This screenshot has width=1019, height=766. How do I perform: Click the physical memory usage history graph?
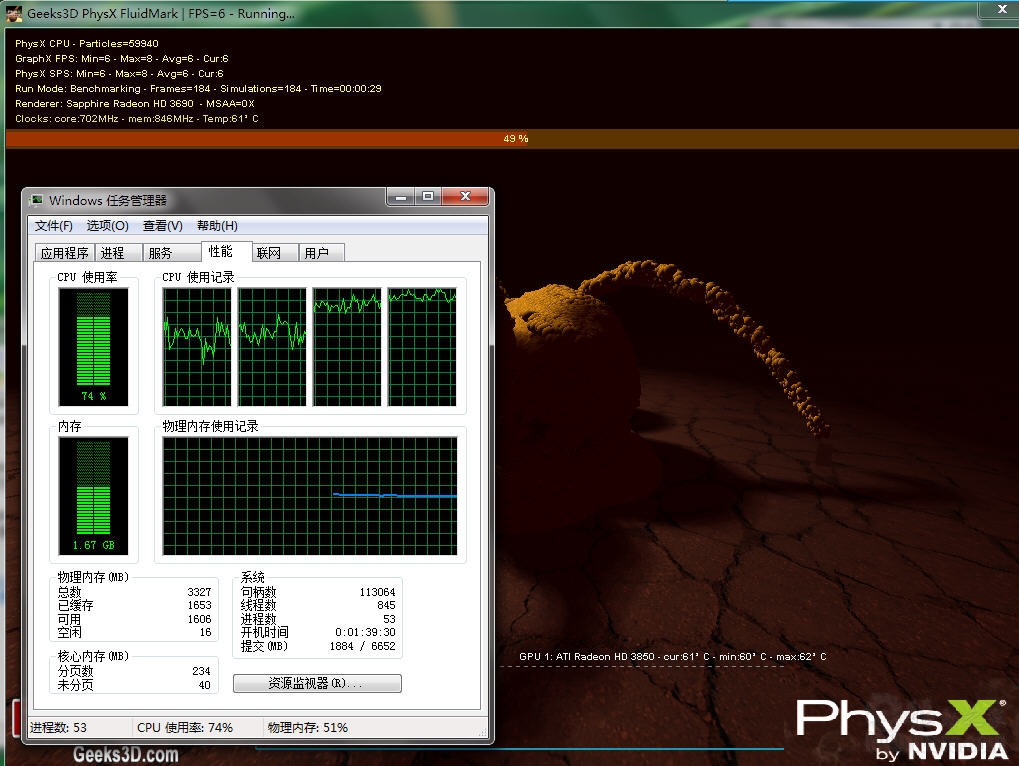(x=310, y=496)
